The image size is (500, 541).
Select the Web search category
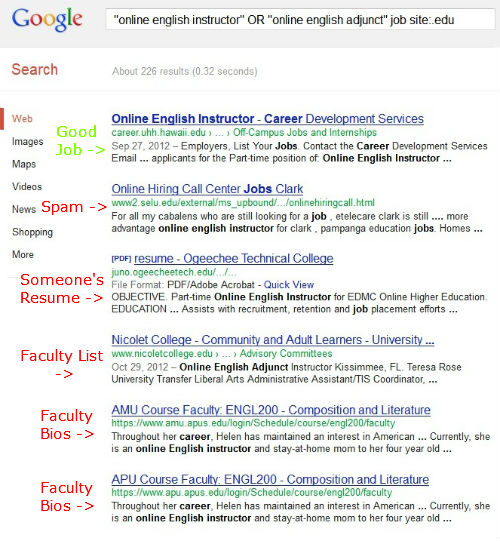pyautogui.click(x=22, y=119)
